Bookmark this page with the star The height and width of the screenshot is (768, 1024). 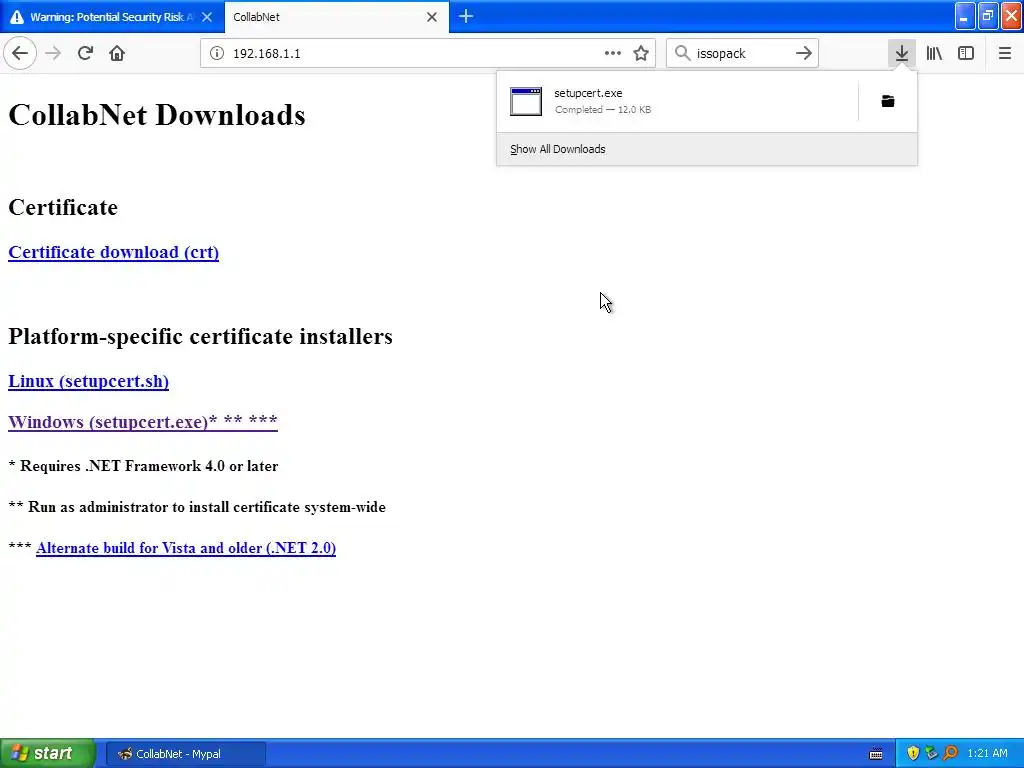pos(641,53)
